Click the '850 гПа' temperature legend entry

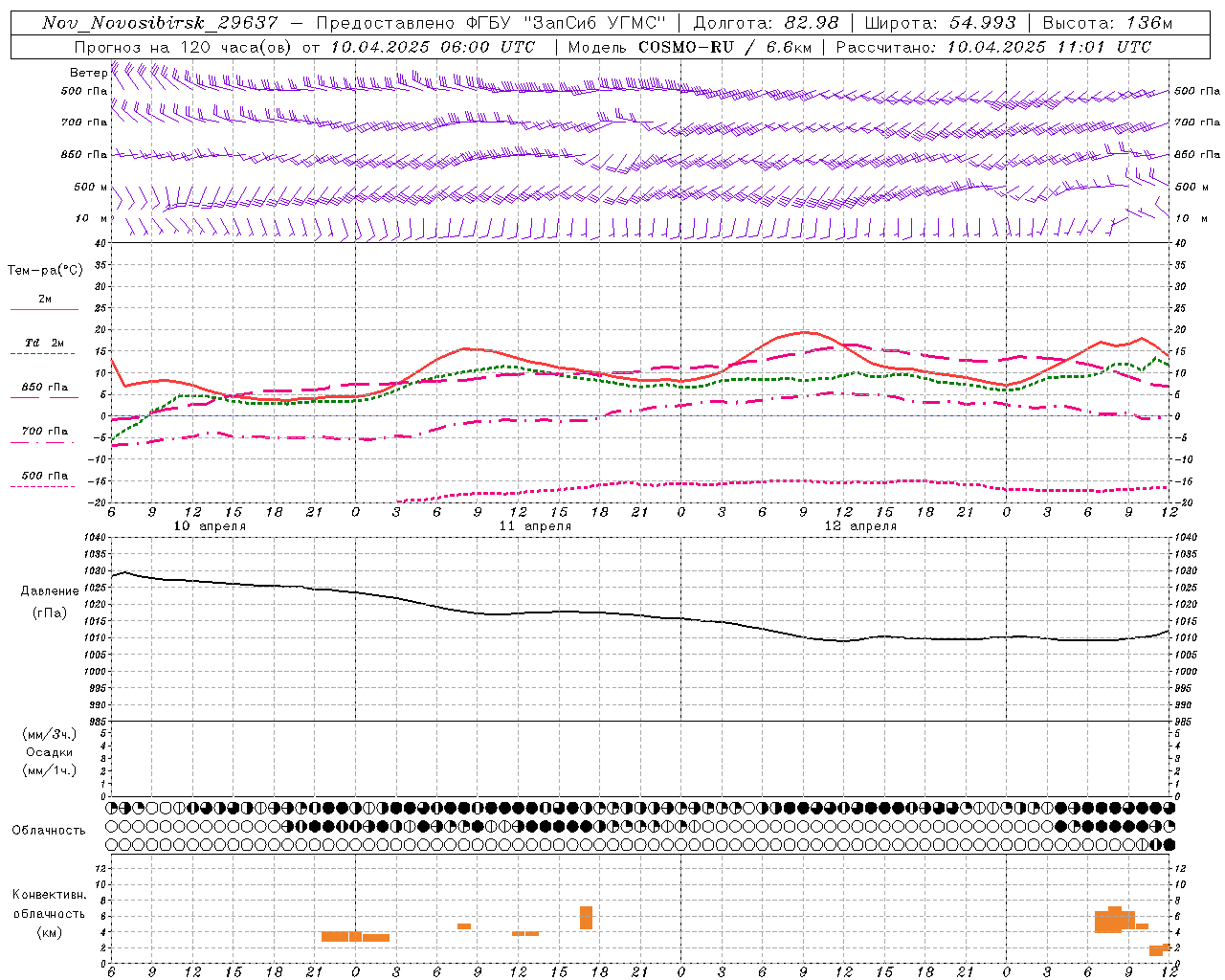click(x=44, y=388)
